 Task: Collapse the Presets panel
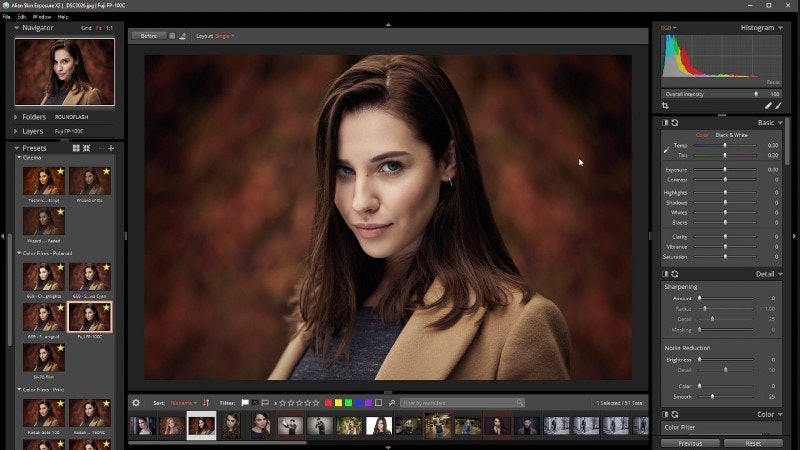(x=16, y=148)
